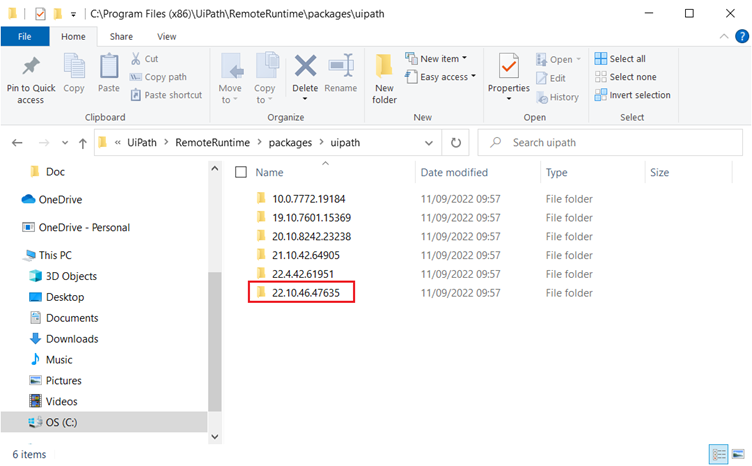Image resolution: width=752 pixels, height=466 pixels.
Task: Switch to the View ribbon tab
Action: (166, 36)
